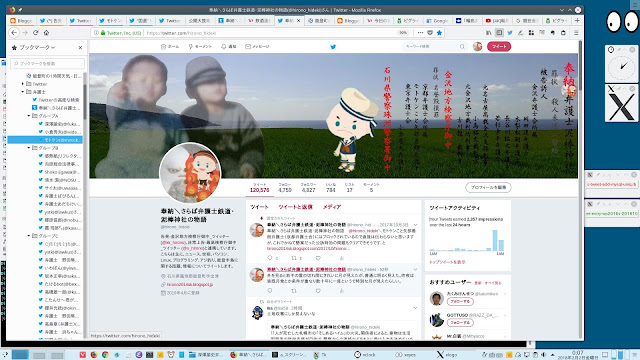The image size is (640, 360).
Task: Click the Twitter bird logo in page header
Action: pos(333,47)
